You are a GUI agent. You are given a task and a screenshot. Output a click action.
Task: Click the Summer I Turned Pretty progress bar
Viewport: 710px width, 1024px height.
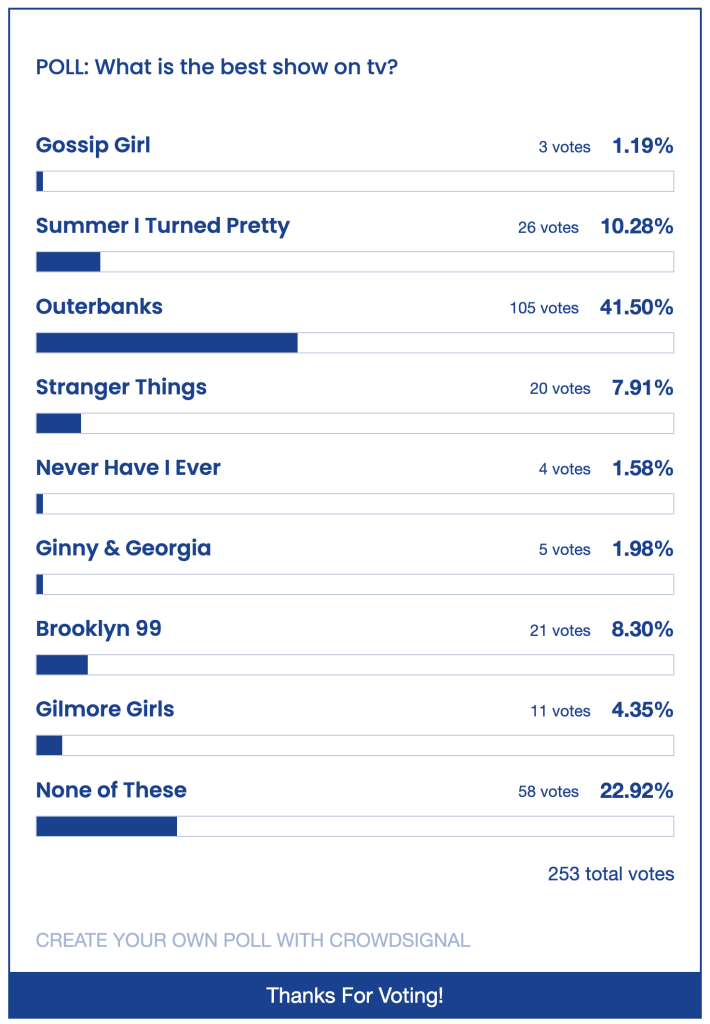pos(355,262)
